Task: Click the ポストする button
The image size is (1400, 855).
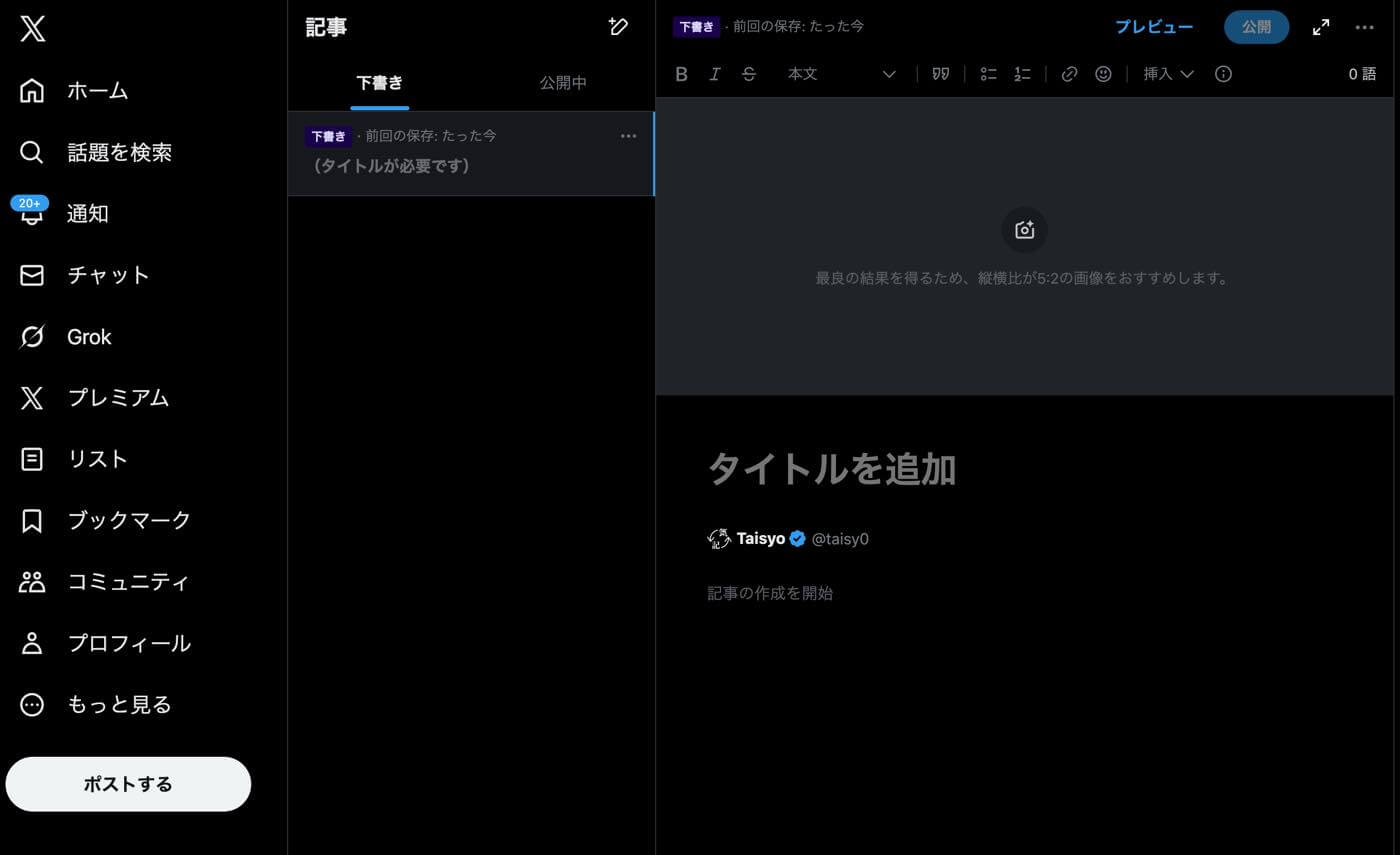Action: pyautogui.click(x=127, y=784)
